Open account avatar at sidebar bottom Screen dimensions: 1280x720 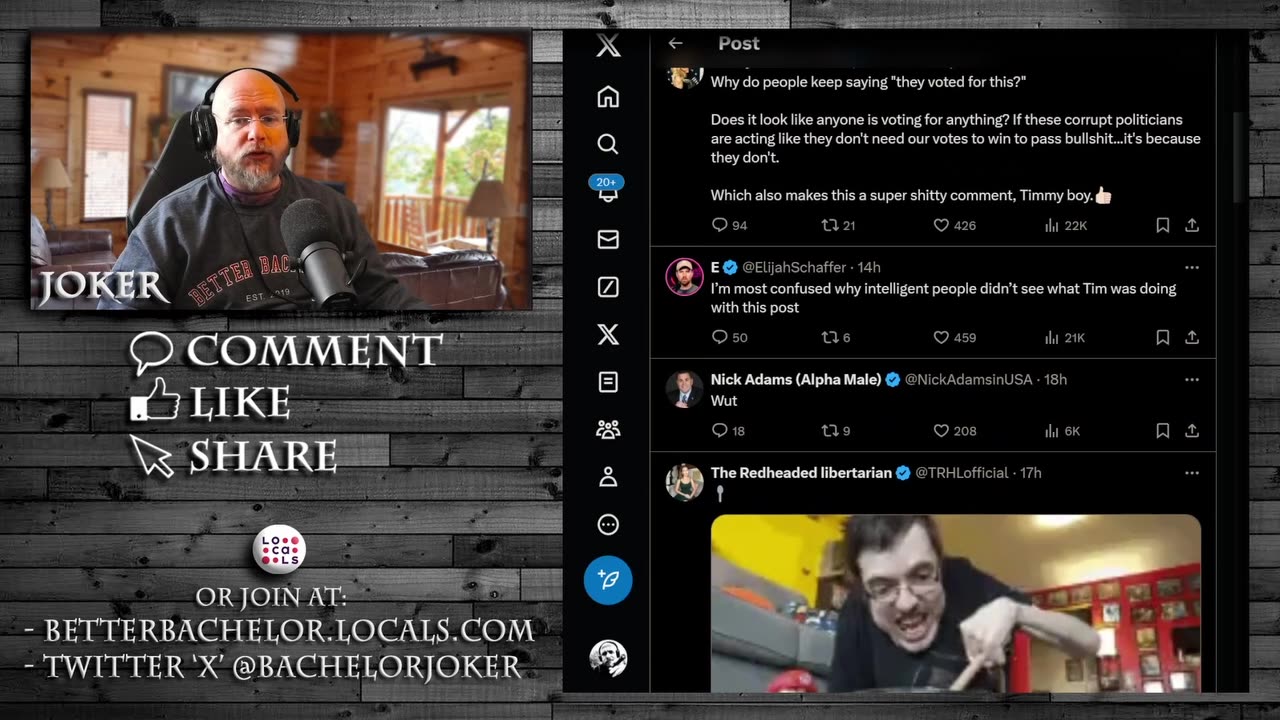608,658
